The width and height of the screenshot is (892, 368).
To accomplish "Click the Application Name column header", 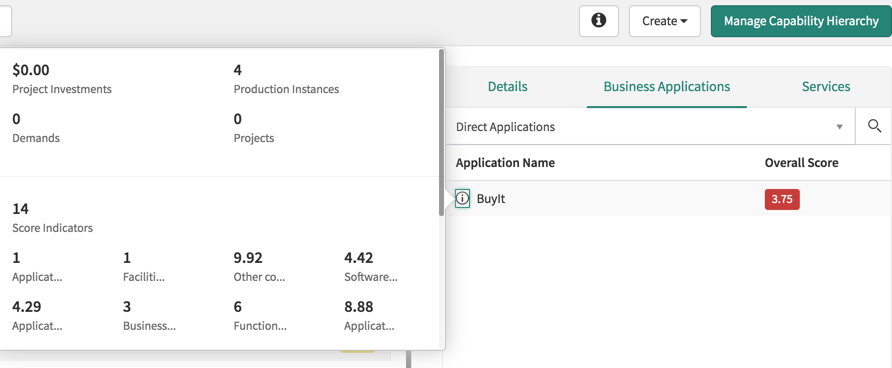I will [505, 163].
